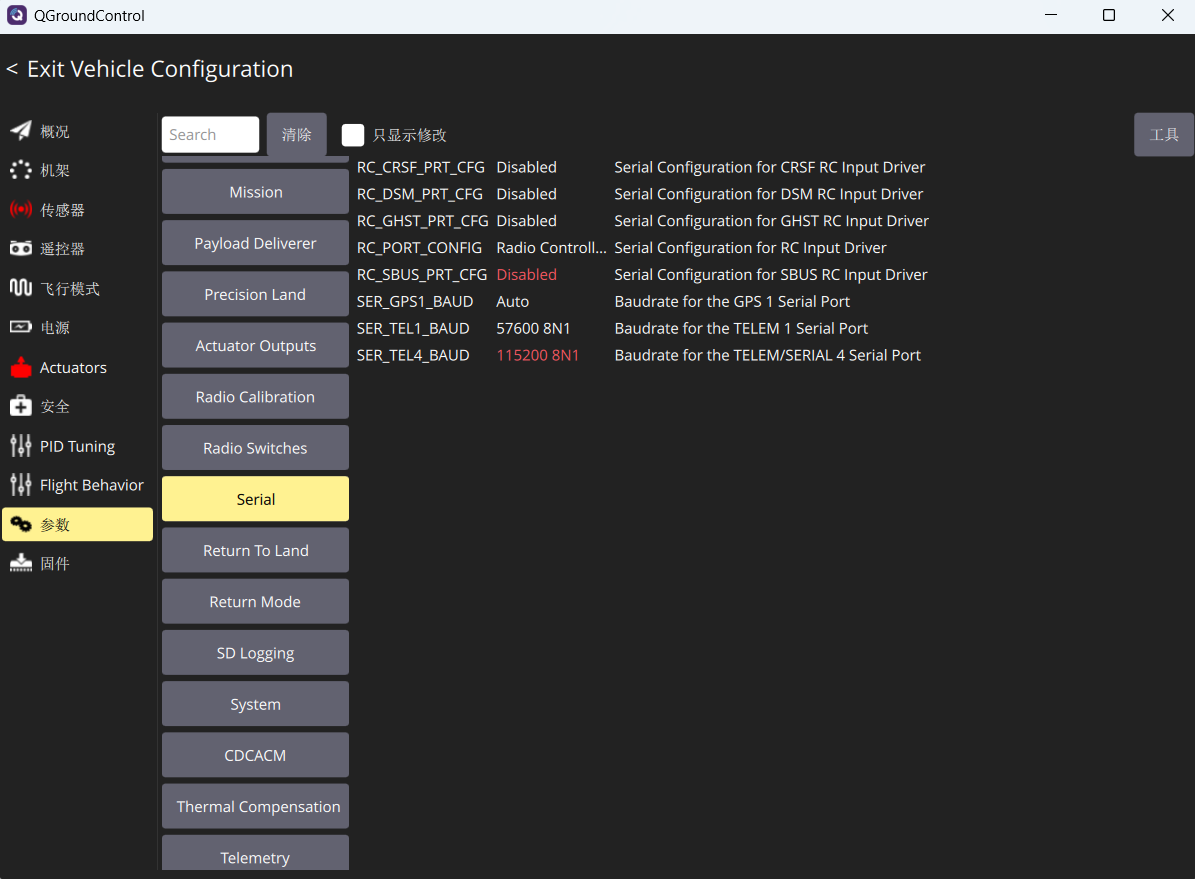Click description 'Serial Configuration for GHST RC Input Driver'
Image resolution: width=1195 pixels, height=879 pixels.
tap(771, 220)
